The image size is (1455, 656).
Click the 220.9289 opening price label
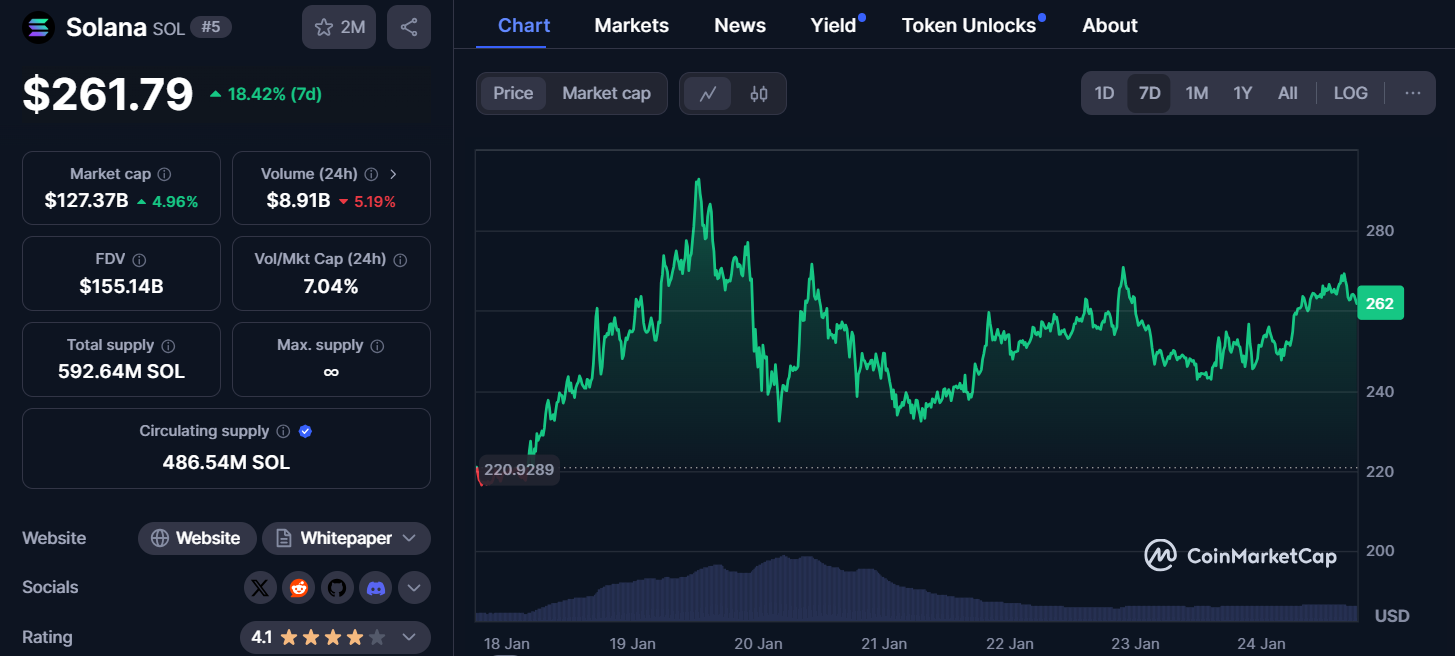coord(518,469)
